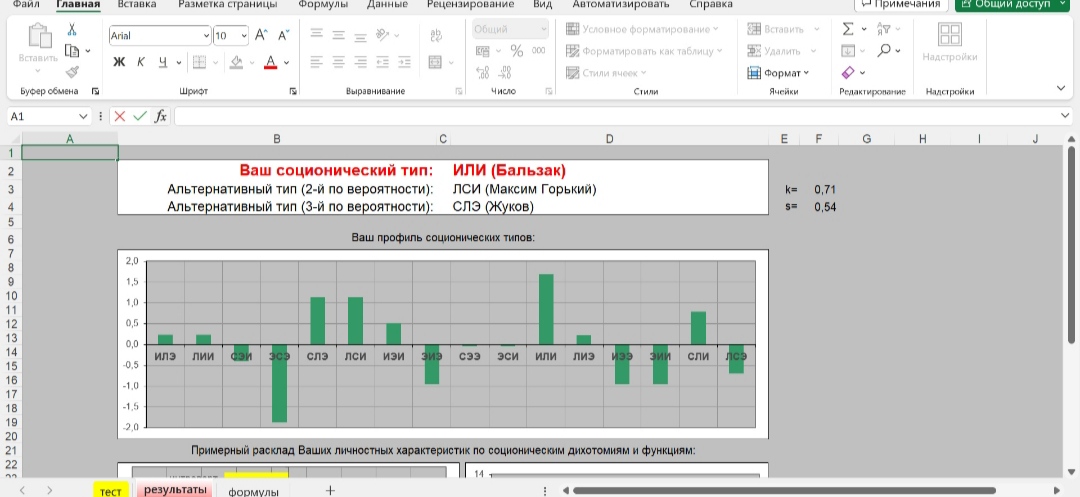Toggle underline Ч formatting
The width and height of the screenshot is (1080, 497).
tap(163, 62)
